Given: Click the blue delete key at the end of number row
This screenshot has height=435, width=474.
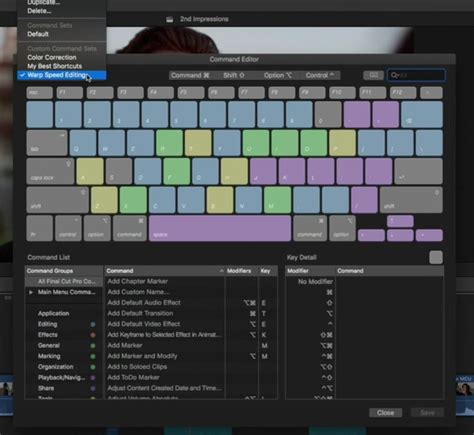Looking at the screenshot, I should [422, 114].
